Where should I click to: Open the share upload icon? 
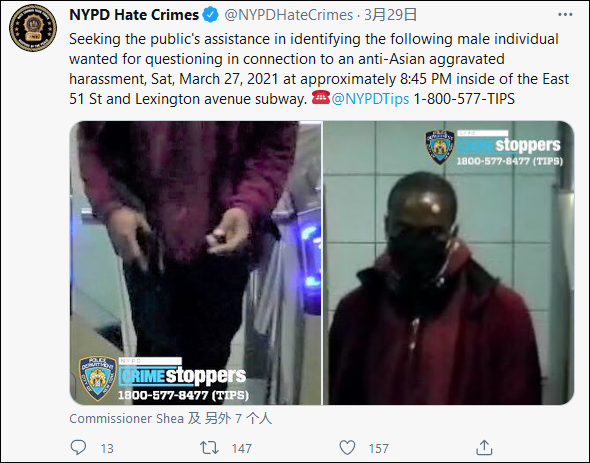pos(484,448)
